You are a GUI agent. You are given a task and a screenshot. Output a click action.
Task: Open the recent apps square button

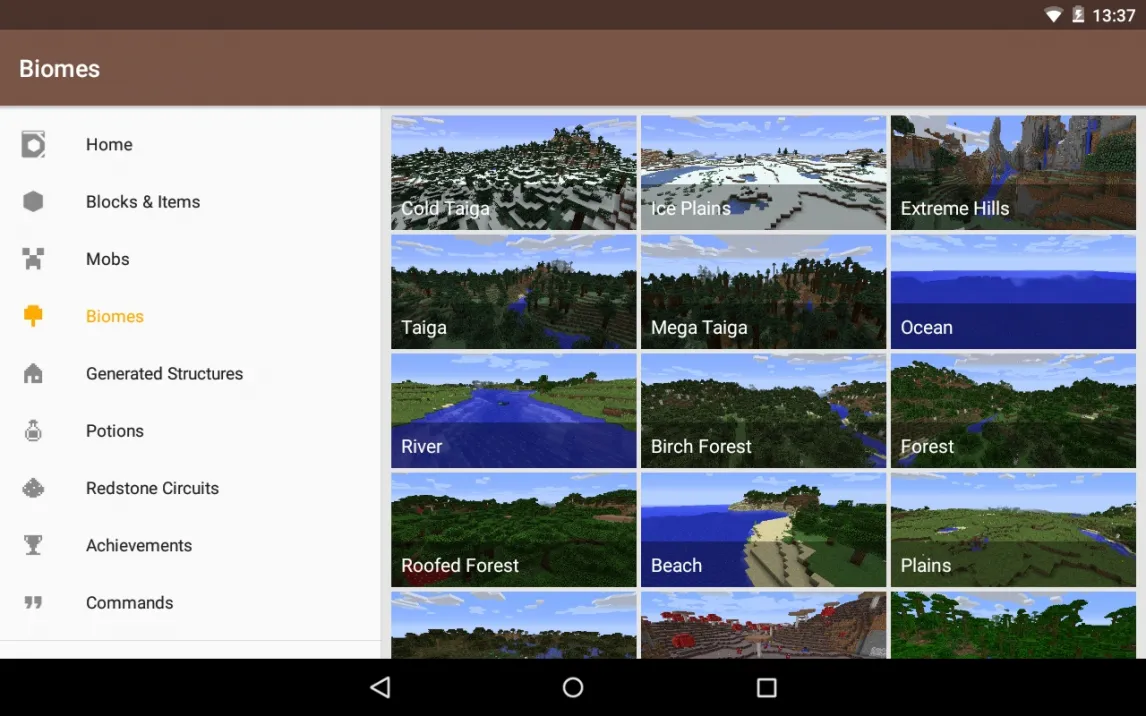click(x=766, y=687)
